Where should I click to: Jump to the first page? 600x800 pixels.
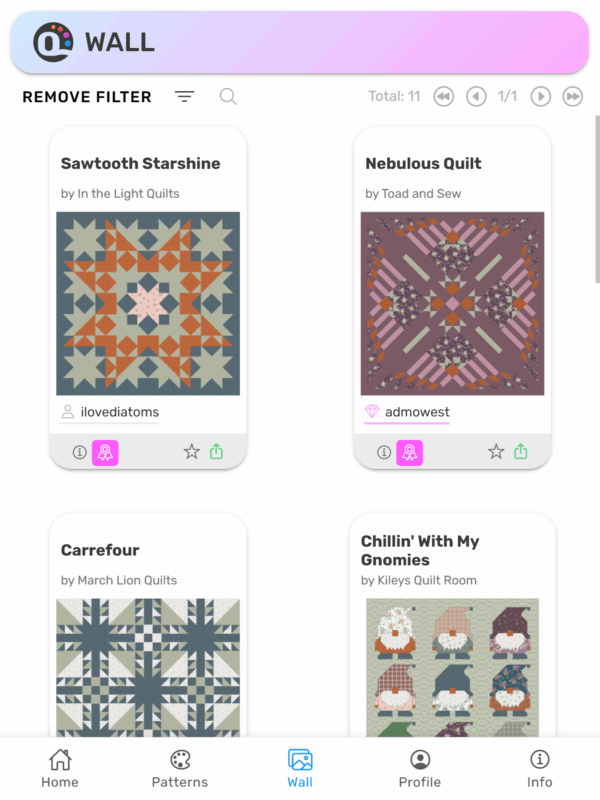[x=443, y=96]
